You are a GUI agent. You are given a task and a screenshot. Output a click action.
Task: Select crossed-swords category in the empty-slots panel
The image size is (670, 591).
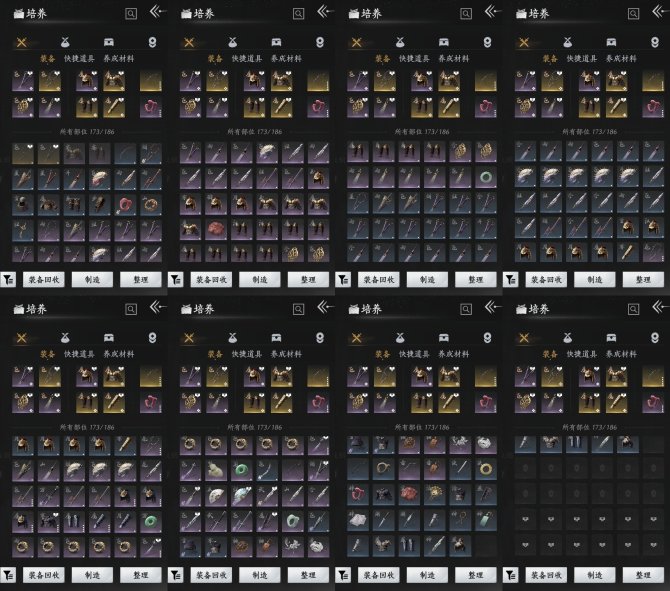pyautogui.click(x=524, y=338)
